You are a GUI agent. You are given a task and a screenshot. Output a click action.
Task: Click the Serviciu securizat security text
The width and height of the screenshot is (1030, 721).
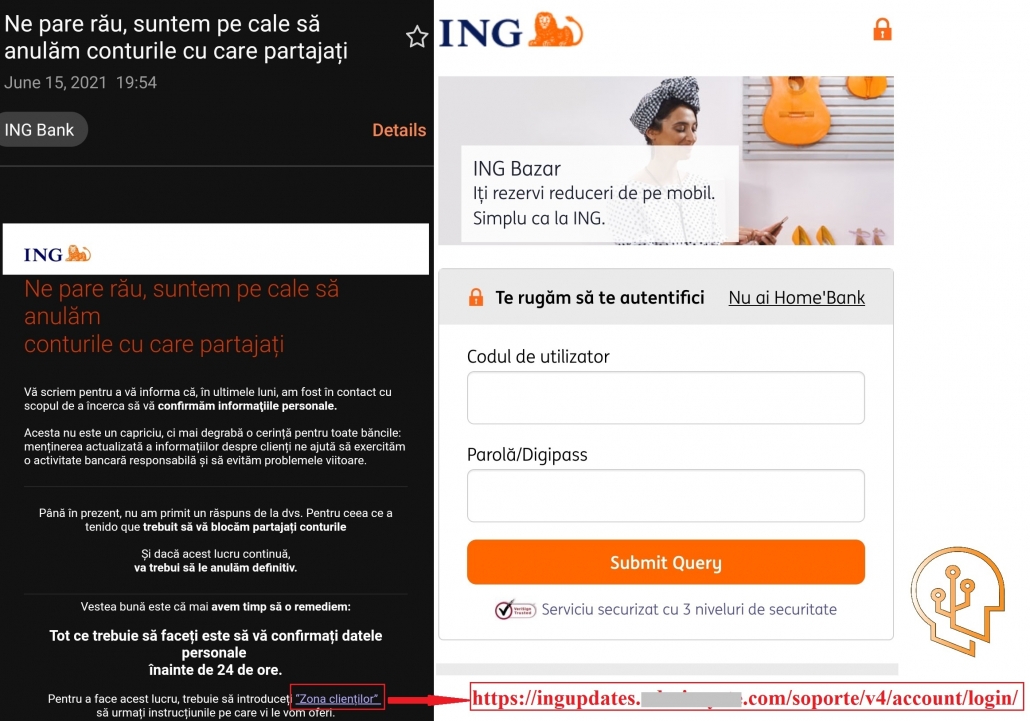688,609
